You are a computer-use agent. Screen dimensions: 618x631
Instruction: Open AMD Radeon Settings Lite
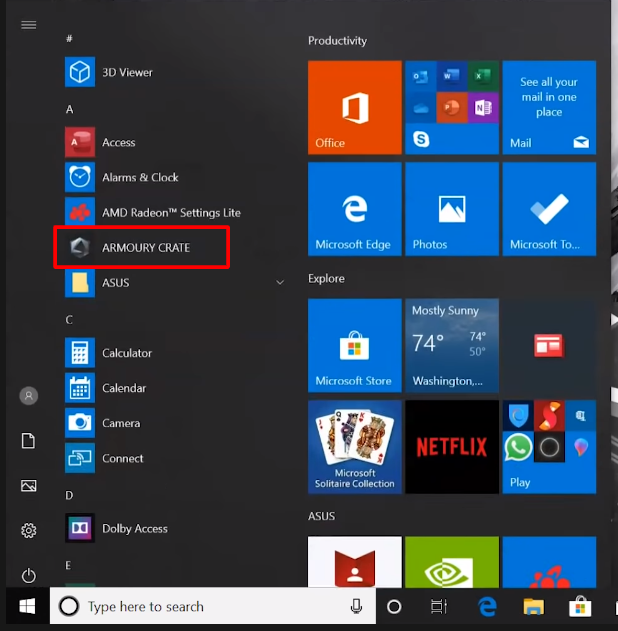click(x=173, y=212)
